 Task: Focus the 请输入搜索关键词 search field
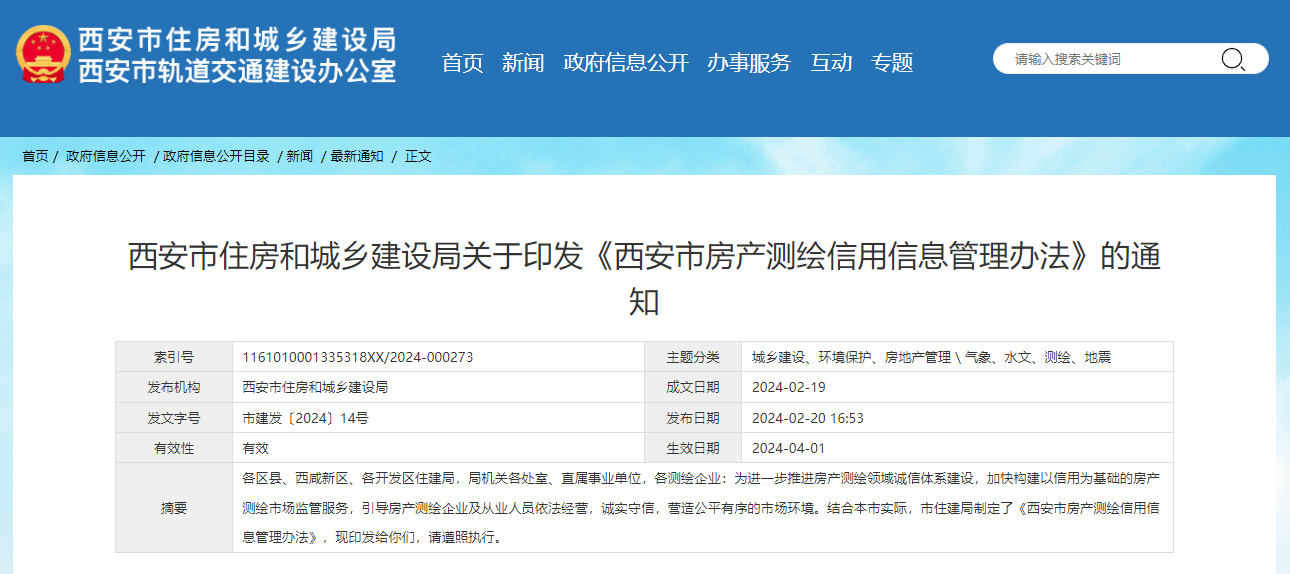(x=1110, y=59)
